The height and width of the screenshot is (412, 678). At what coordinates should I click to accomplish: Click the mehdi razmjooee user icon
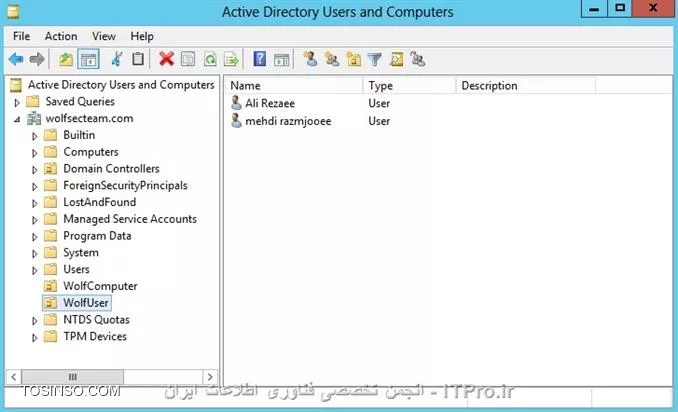[236, 121]
